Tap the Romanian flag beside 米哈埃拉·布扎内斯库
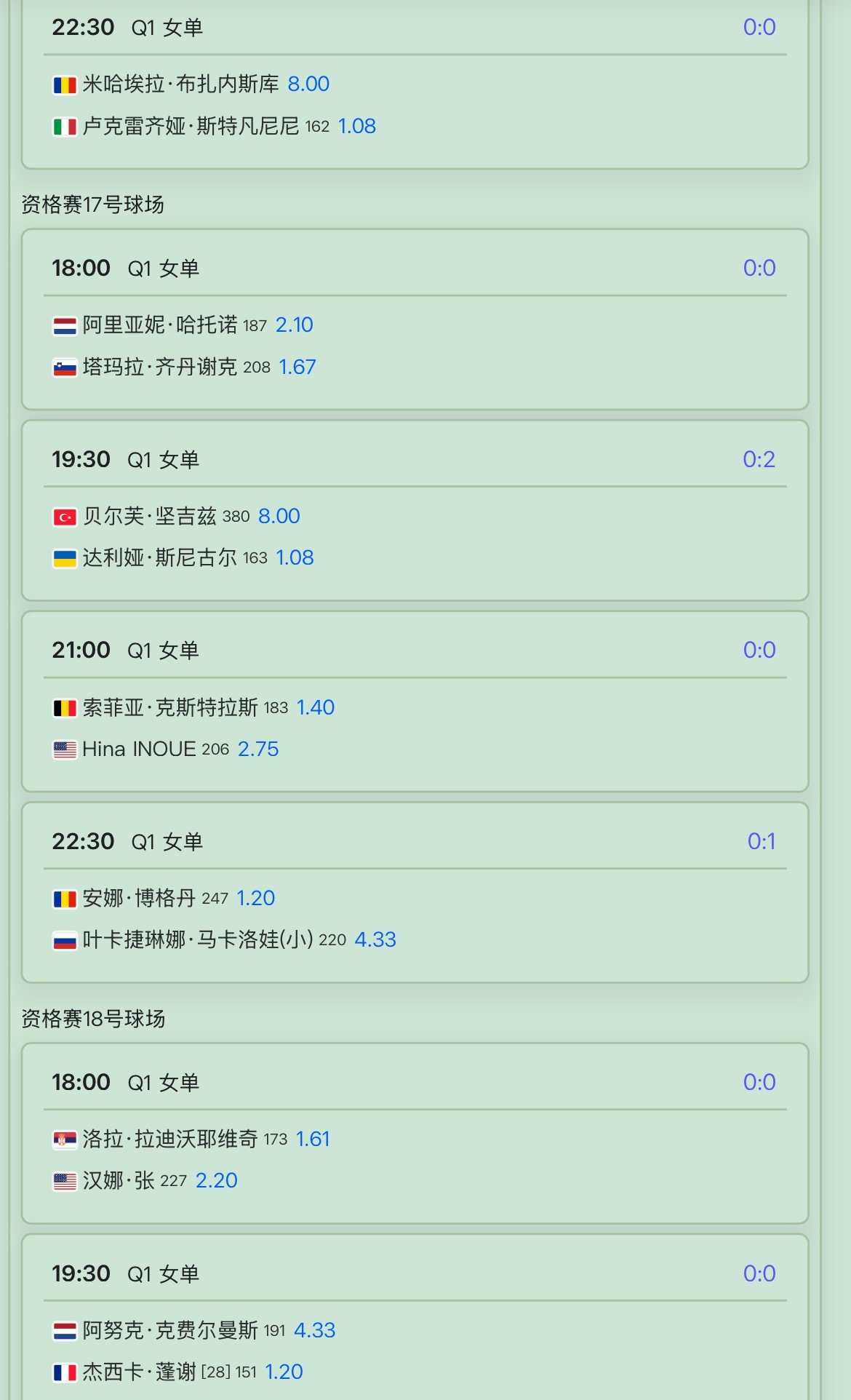 pyautogui.click(x=65, y=85)
